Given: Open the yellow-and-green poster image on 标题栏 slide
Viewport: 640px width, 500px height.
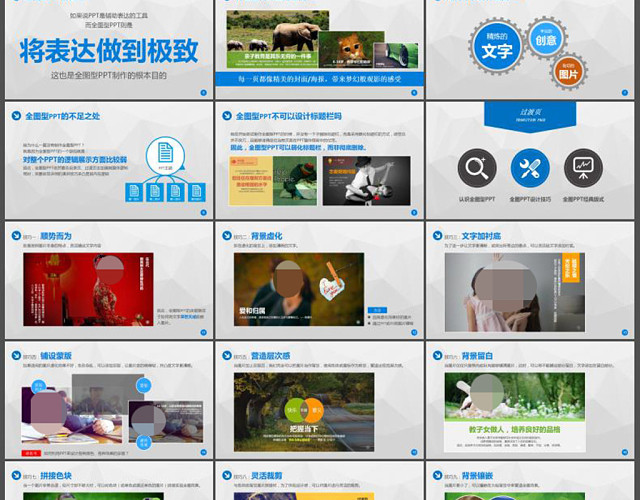Looking at the screenshot, I should coord(273,180).
